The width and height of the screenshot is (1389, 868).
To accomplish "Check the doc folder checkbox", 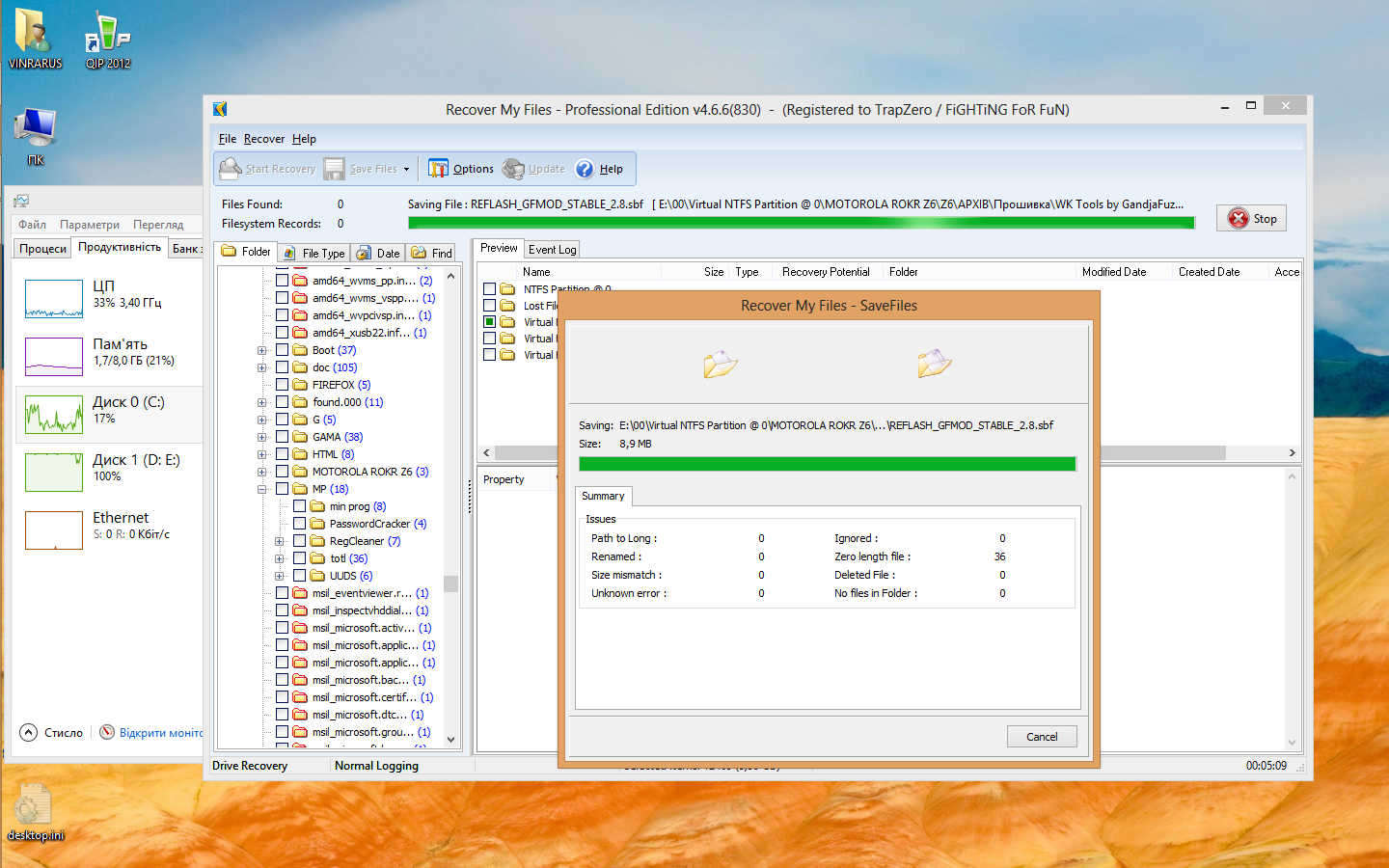I will pyautogui.click(x=283, y=367).
